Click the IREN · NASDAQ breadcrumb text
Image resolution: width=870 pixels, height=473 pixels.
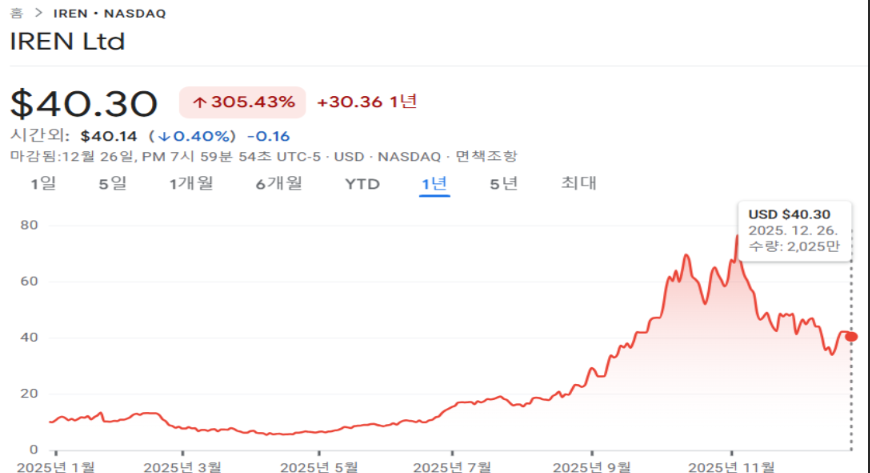point(110,13)
